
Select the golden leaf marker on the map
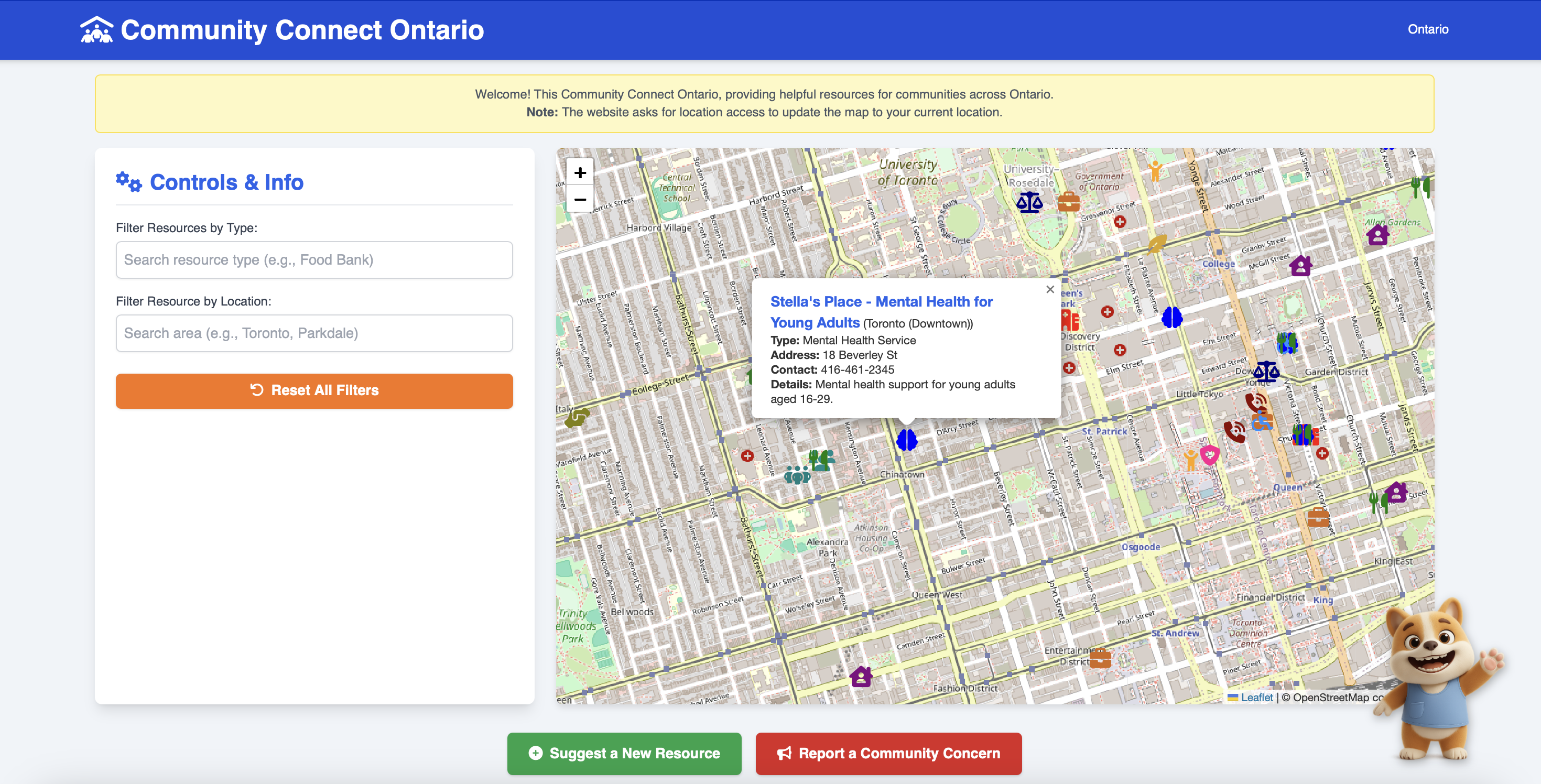pos(1156,244)
